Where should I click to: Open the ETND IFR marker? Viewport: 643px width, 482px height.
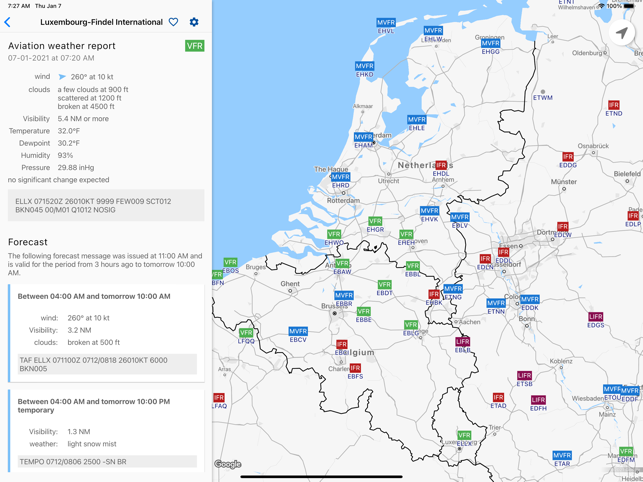pyautogui.click(x=613, y=105)
